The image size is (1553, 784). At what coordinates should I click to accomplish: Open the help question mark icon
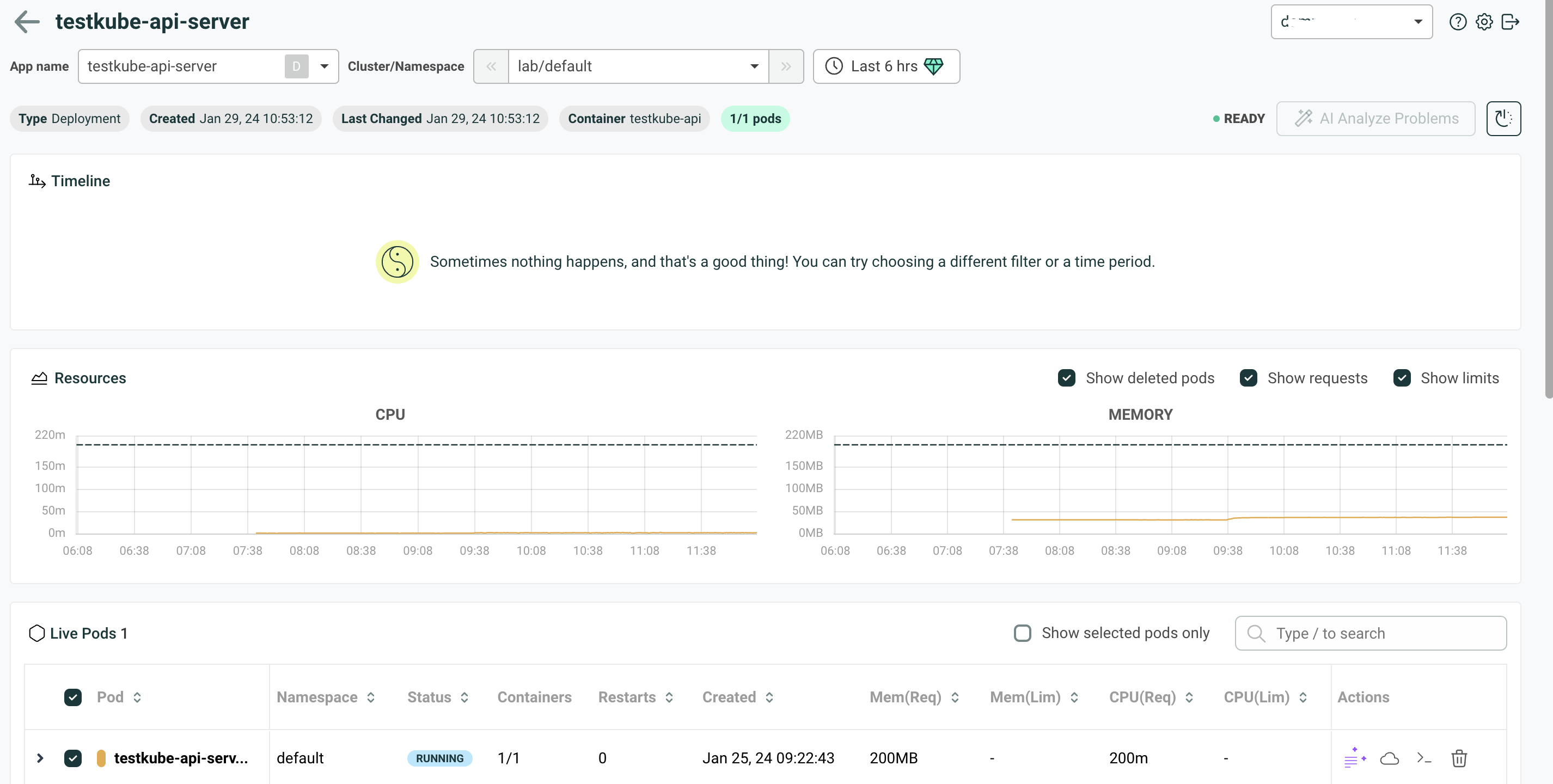(x=1457, y=22)
